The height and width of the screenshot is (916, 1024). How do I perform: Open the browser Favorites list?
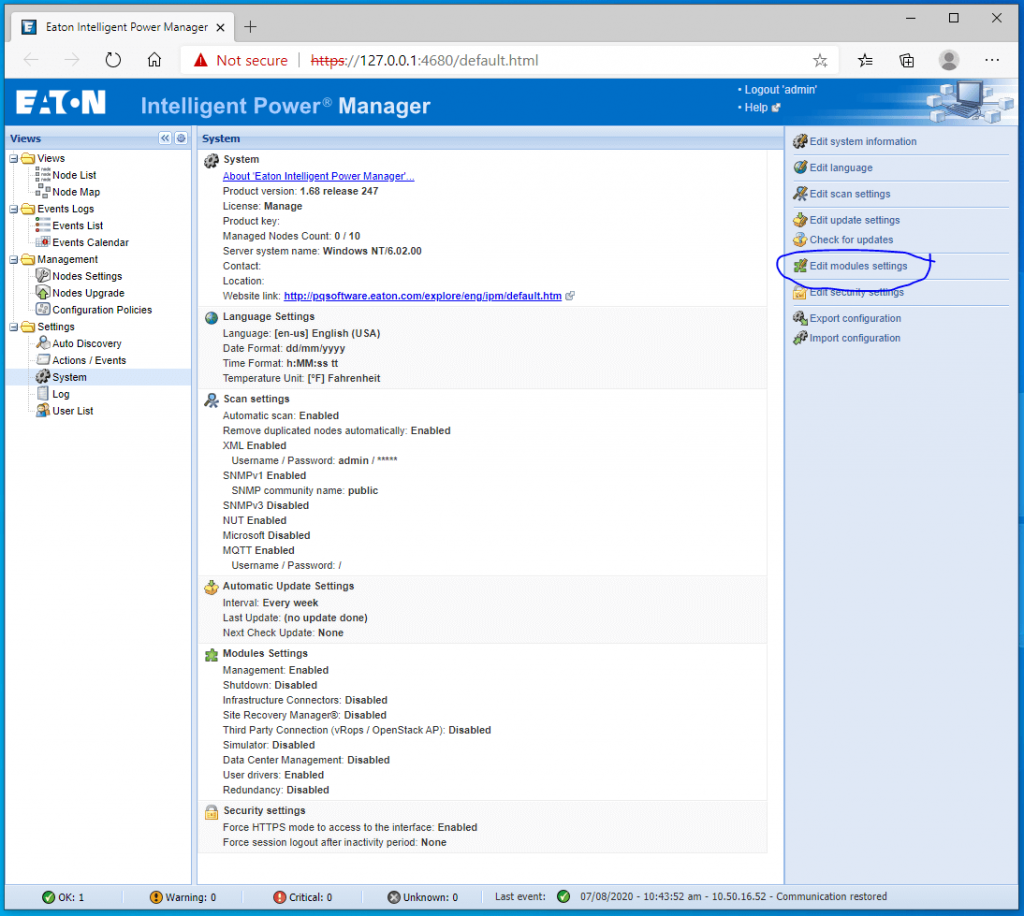click(865, 61)
